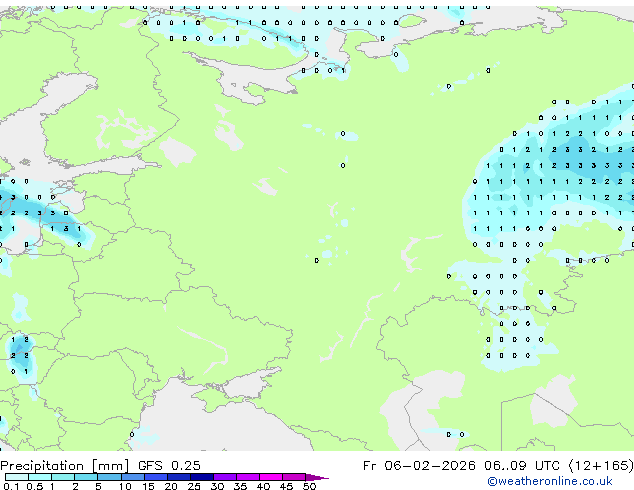Click the legend tick label "0.1"
The height and width of the screenshot is (490, 634).
click(10, 486)
